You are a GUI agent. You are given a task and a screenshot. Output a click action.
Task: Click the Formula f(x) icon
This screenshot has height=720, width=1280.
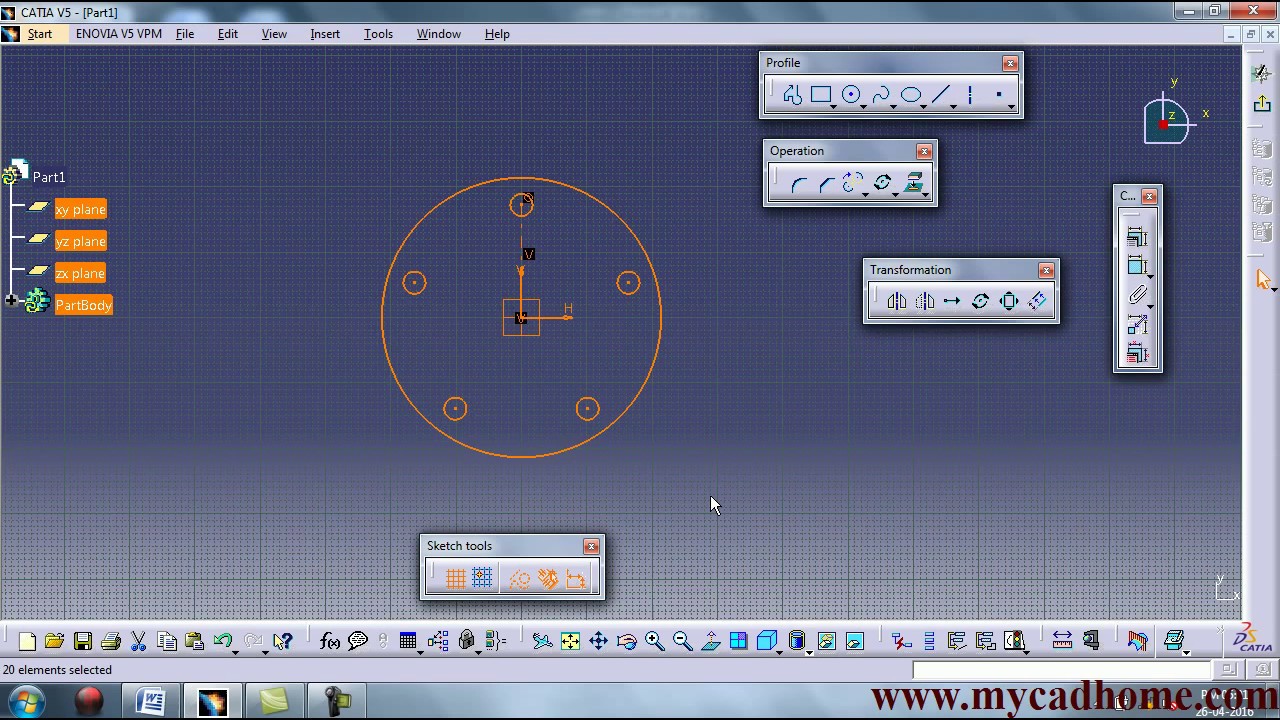(330, 641)
